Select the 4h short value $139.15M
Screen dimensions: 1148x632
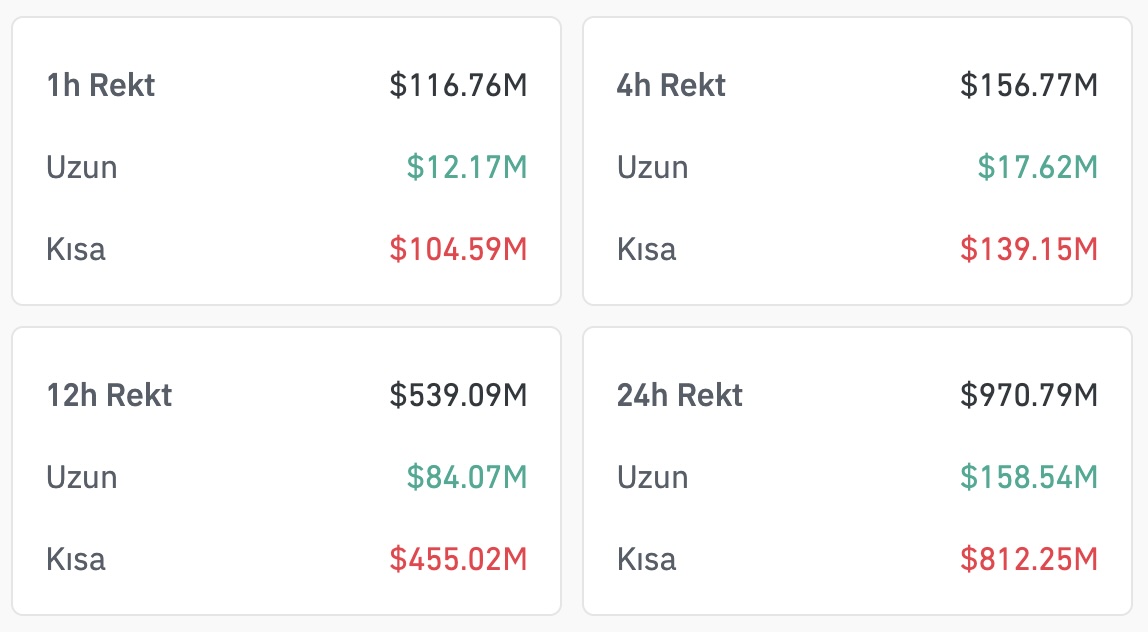[1029, 249]
